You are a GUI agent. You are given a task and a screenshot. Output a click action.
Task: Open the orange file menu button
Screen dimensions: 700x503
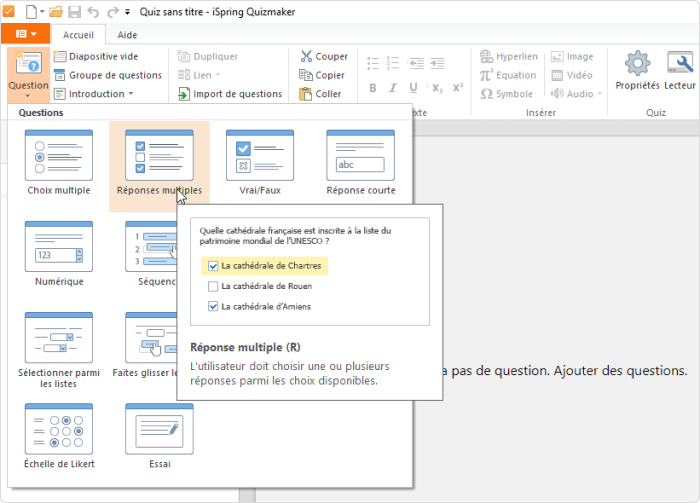26,34
